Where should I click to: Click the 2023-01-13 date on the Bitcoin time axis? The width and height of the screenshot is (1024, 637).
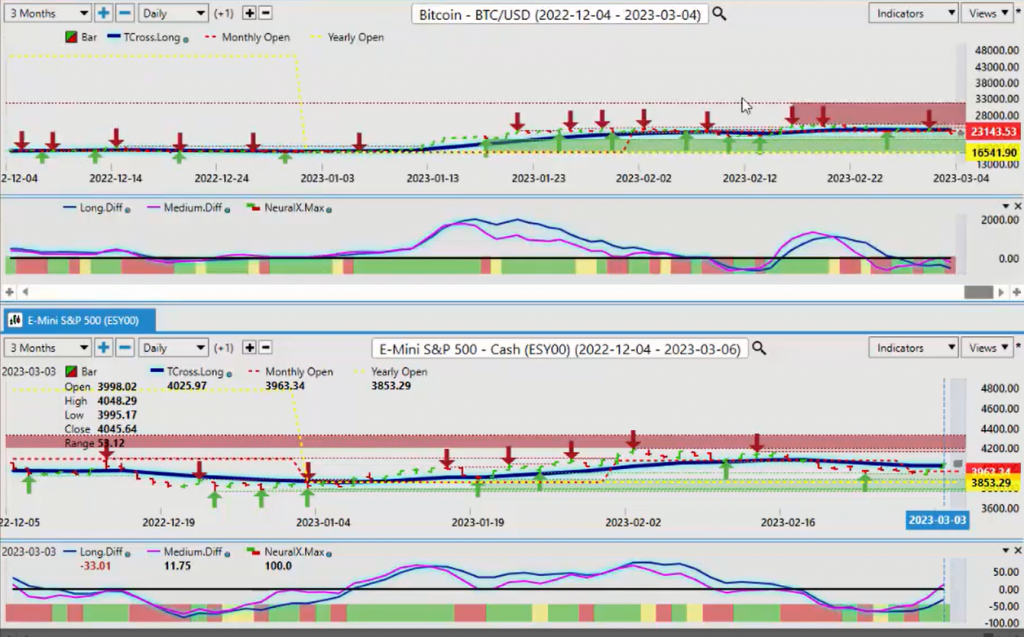tap(432, 178)
